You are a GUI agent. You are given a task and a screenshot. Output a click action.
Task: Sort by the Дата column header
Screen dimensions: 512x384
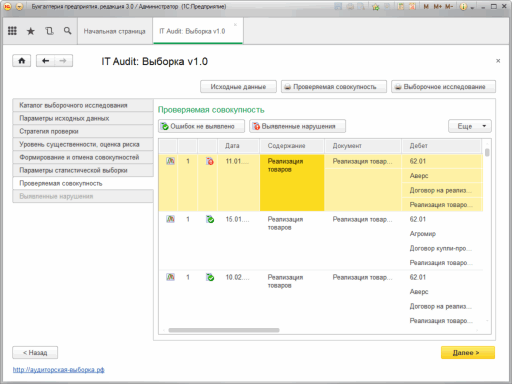pos(238,146)
